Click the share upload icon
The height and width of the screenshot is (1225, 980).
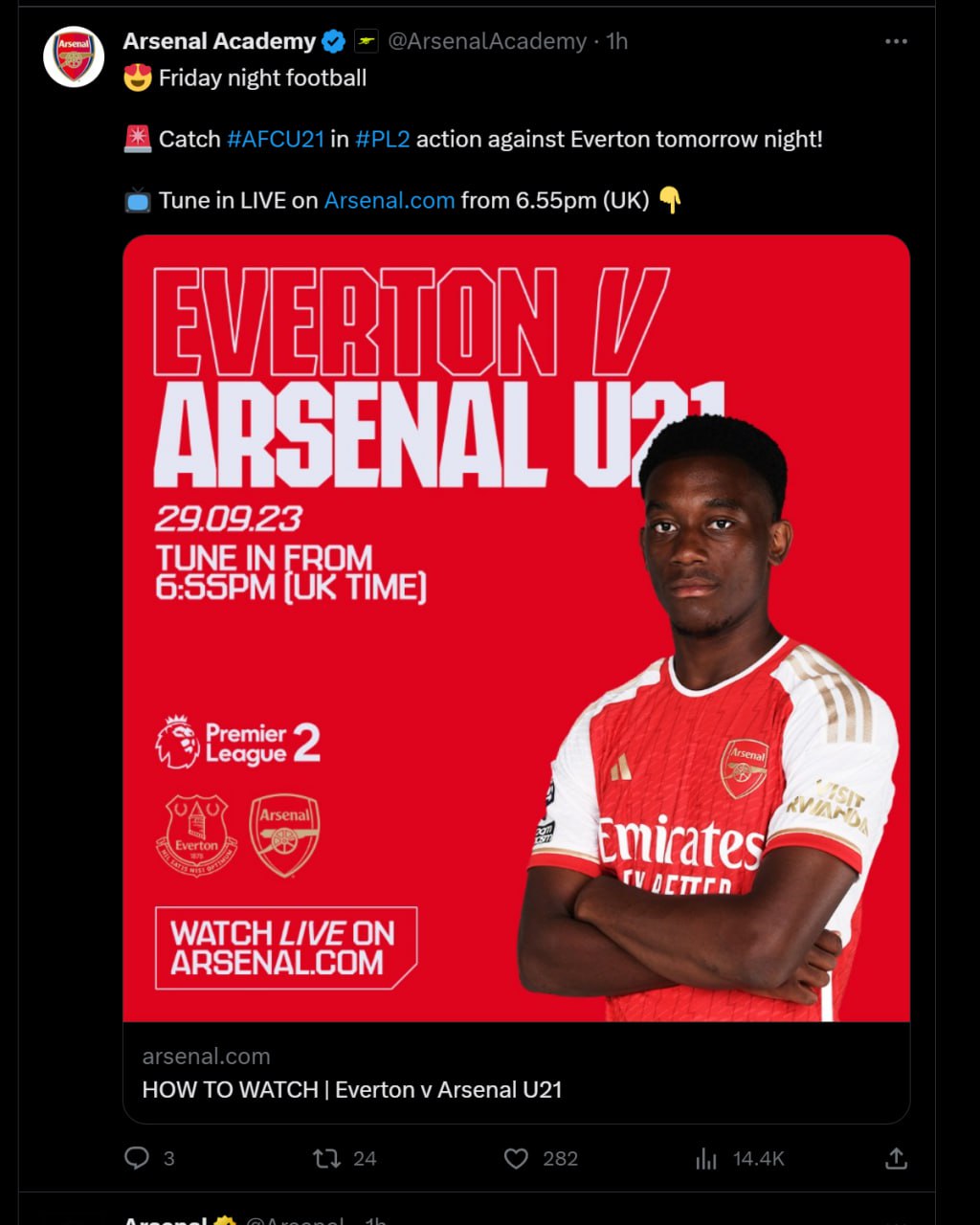pos(896,1158)
